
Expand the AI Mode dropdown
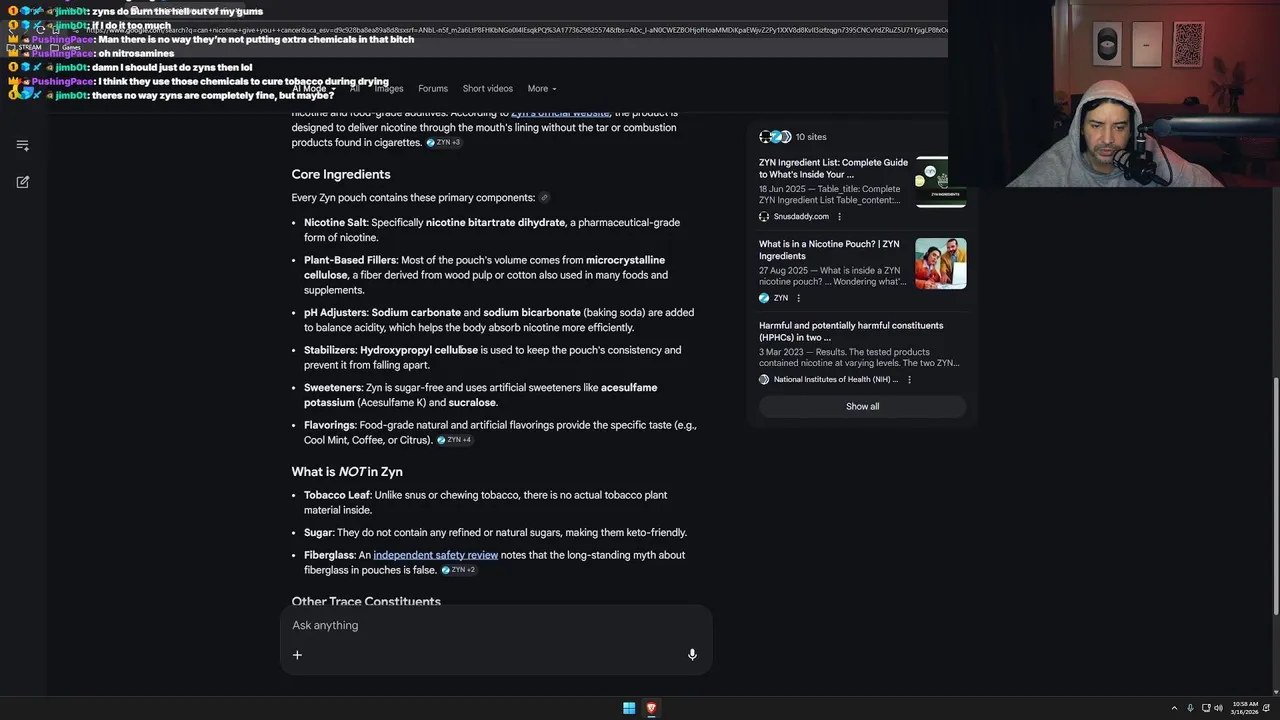313,89
